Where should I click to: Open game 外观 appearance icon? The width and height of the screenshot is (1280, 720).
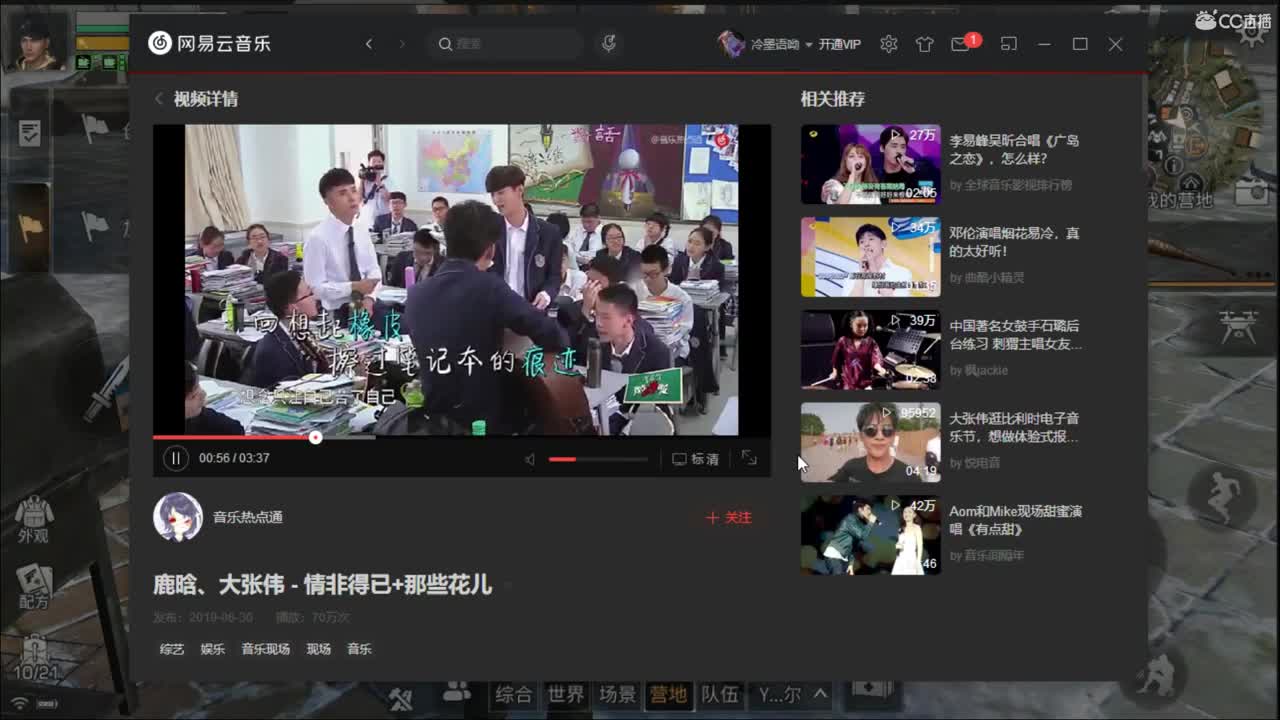pos(33,519)
